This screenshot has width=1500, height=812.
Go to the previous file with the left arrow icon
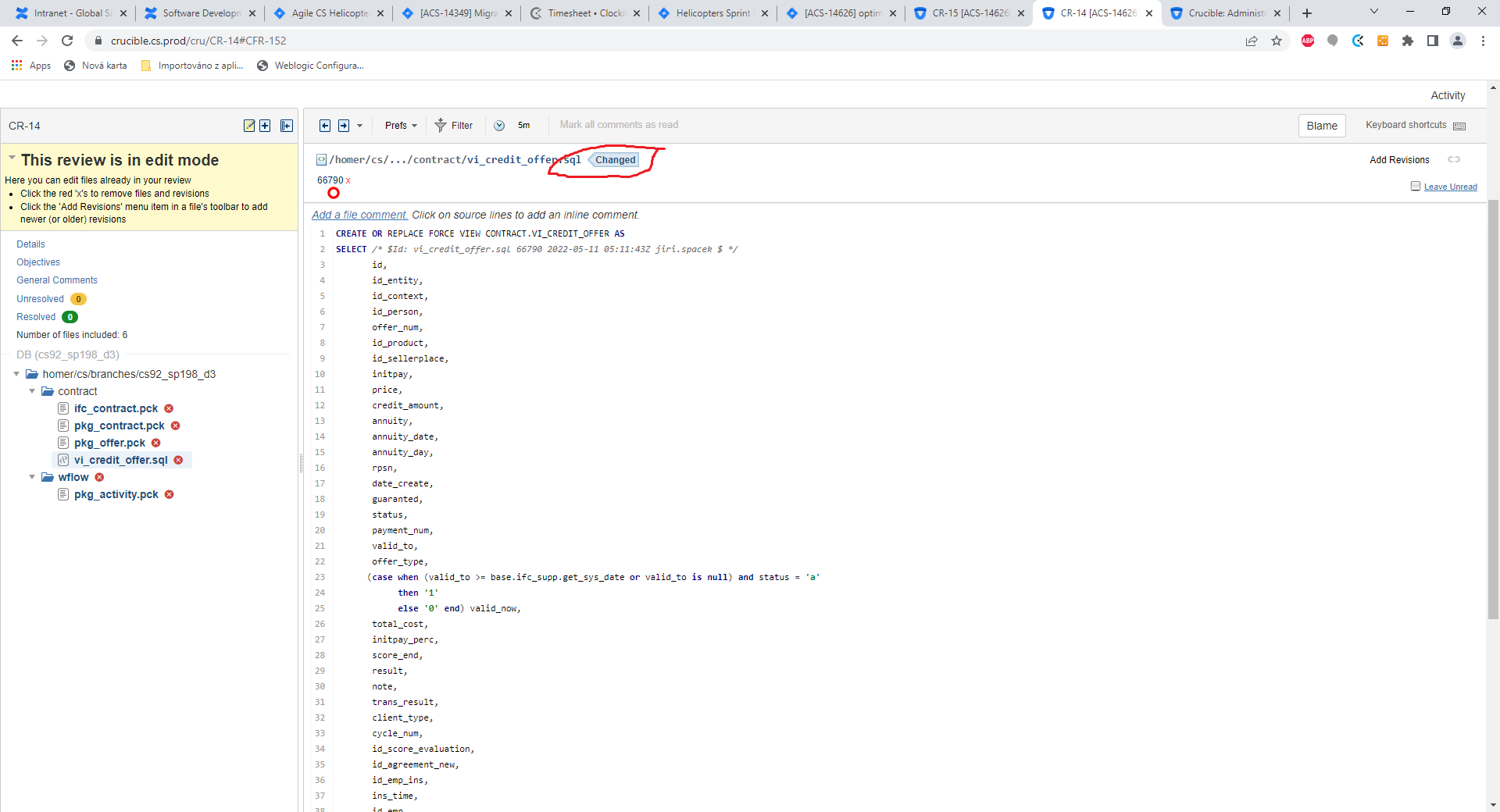pos(325,126)
